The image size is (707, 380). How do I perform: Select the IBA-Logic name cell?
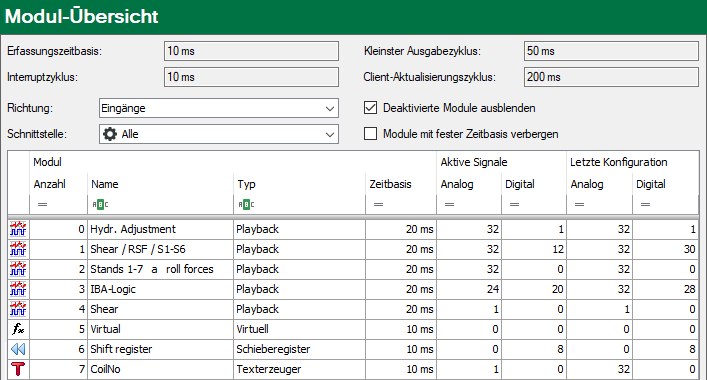tap(161, 289)
